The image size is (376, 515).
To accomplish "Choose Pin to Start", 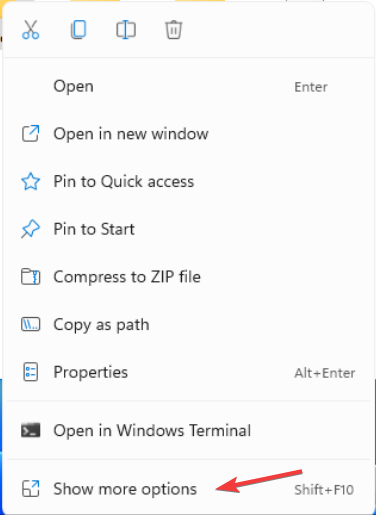I will tap(188, 229).
